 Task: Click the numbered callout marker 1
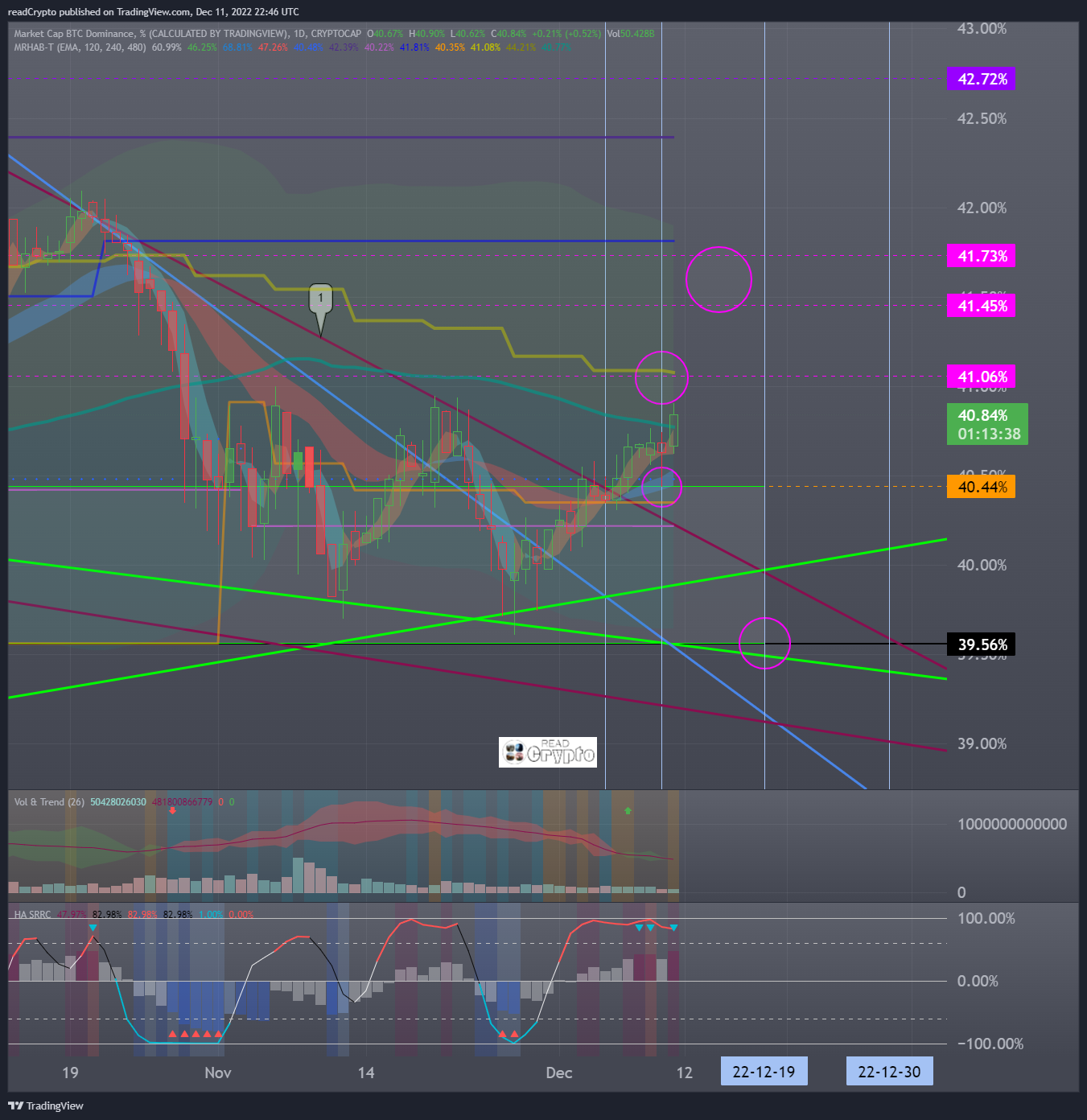point(321,308)
